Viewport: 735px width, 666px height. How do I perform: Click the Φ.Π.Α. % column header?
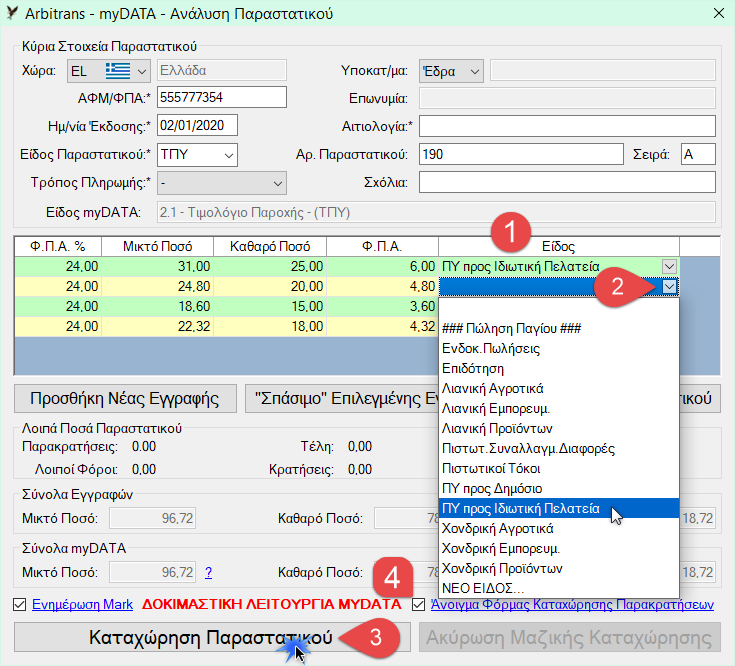click(58, 247)
